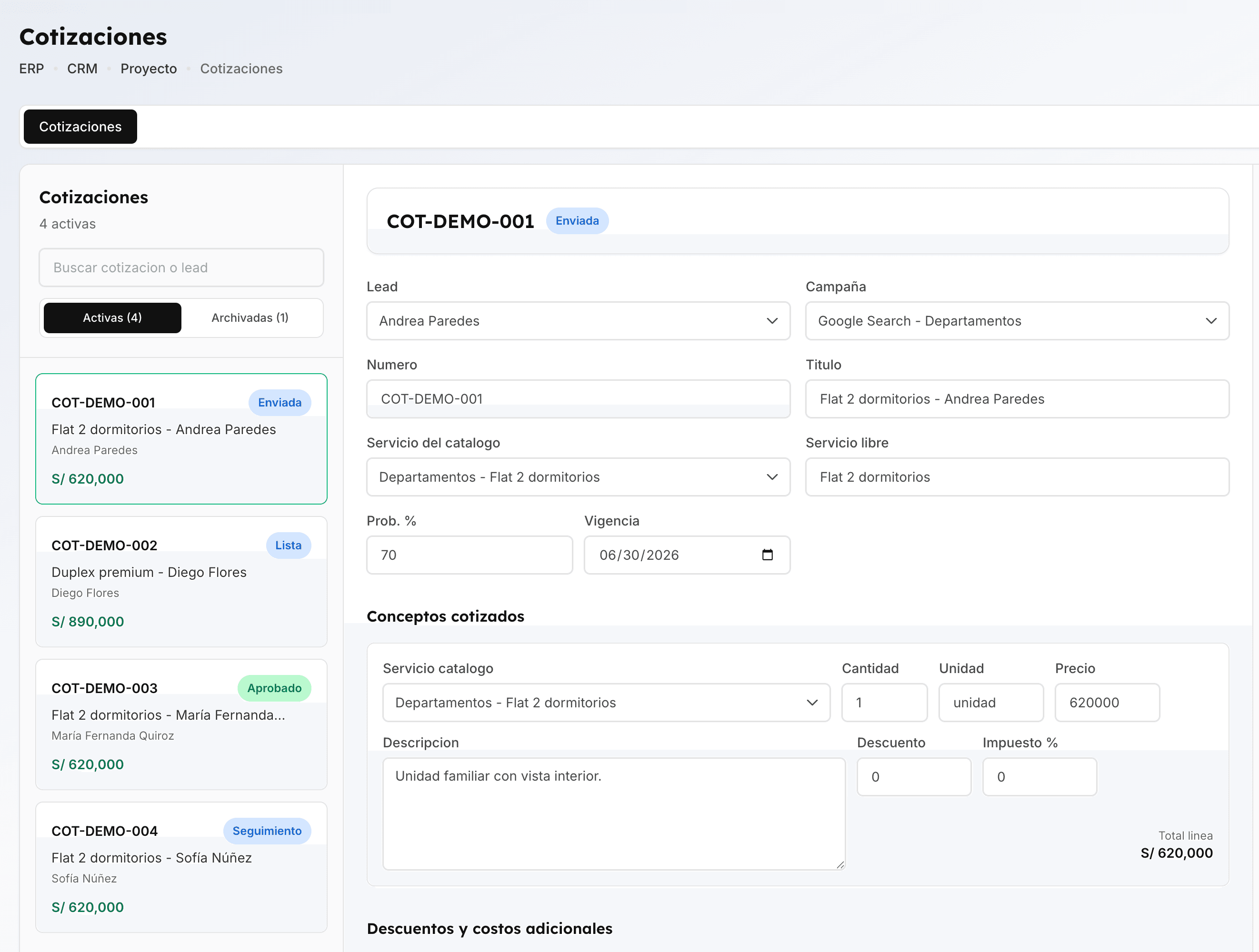Click the Descuentos y costos adicionales heading
Image resolution: width=1259 pixels, height=952 pixels.
490,929
